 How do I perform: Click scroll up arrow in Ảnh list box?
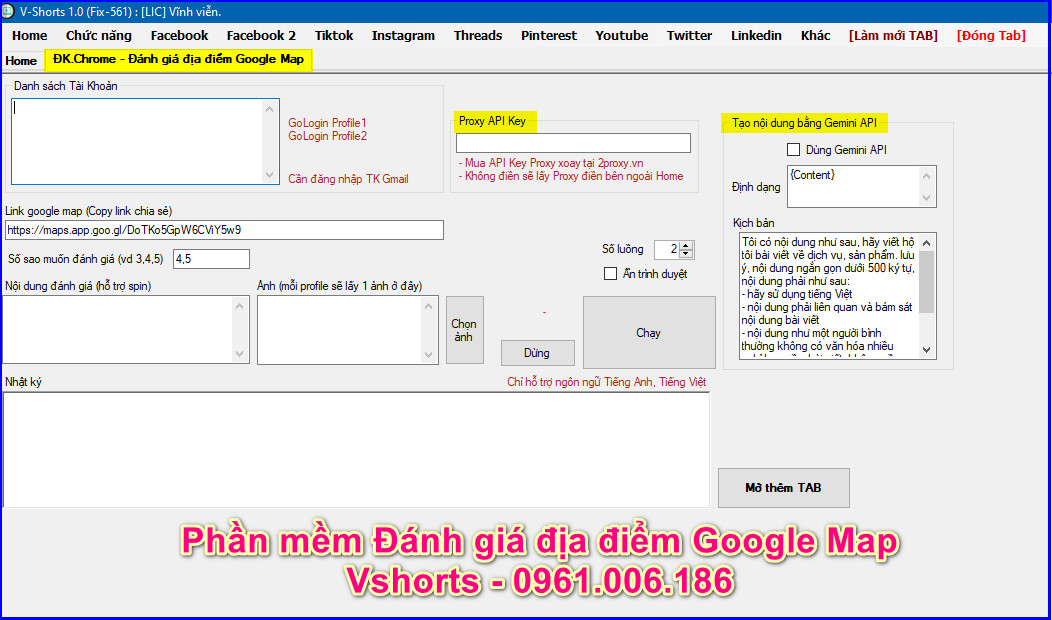tap(429, 305)
